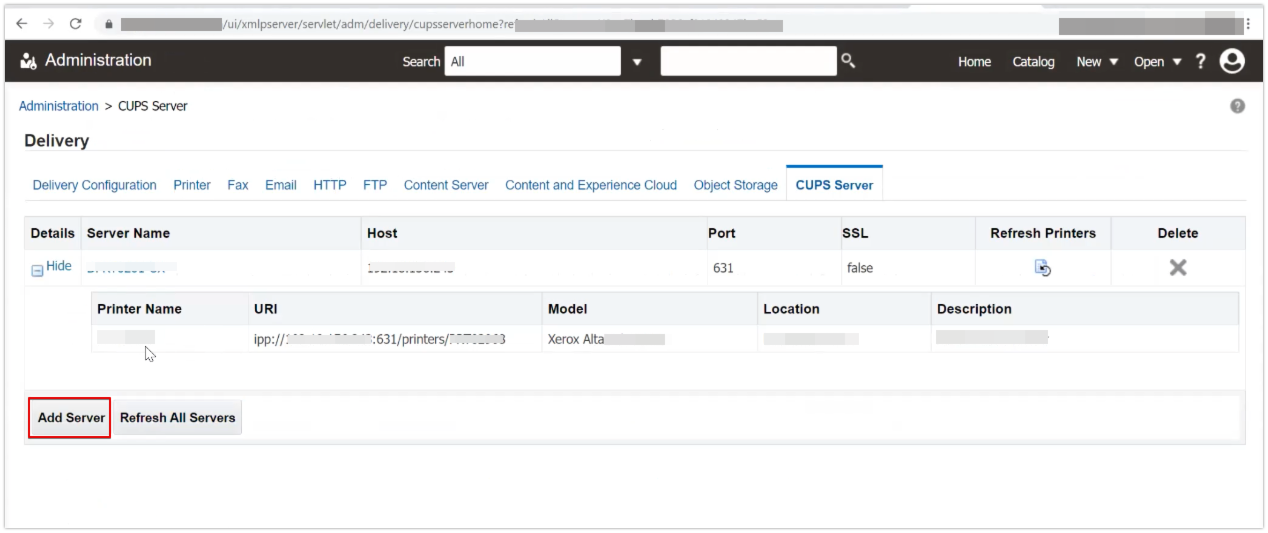Select the CUPS Server tab
The width and height of the screenshot is (1268, 533).
pos(834,185)
